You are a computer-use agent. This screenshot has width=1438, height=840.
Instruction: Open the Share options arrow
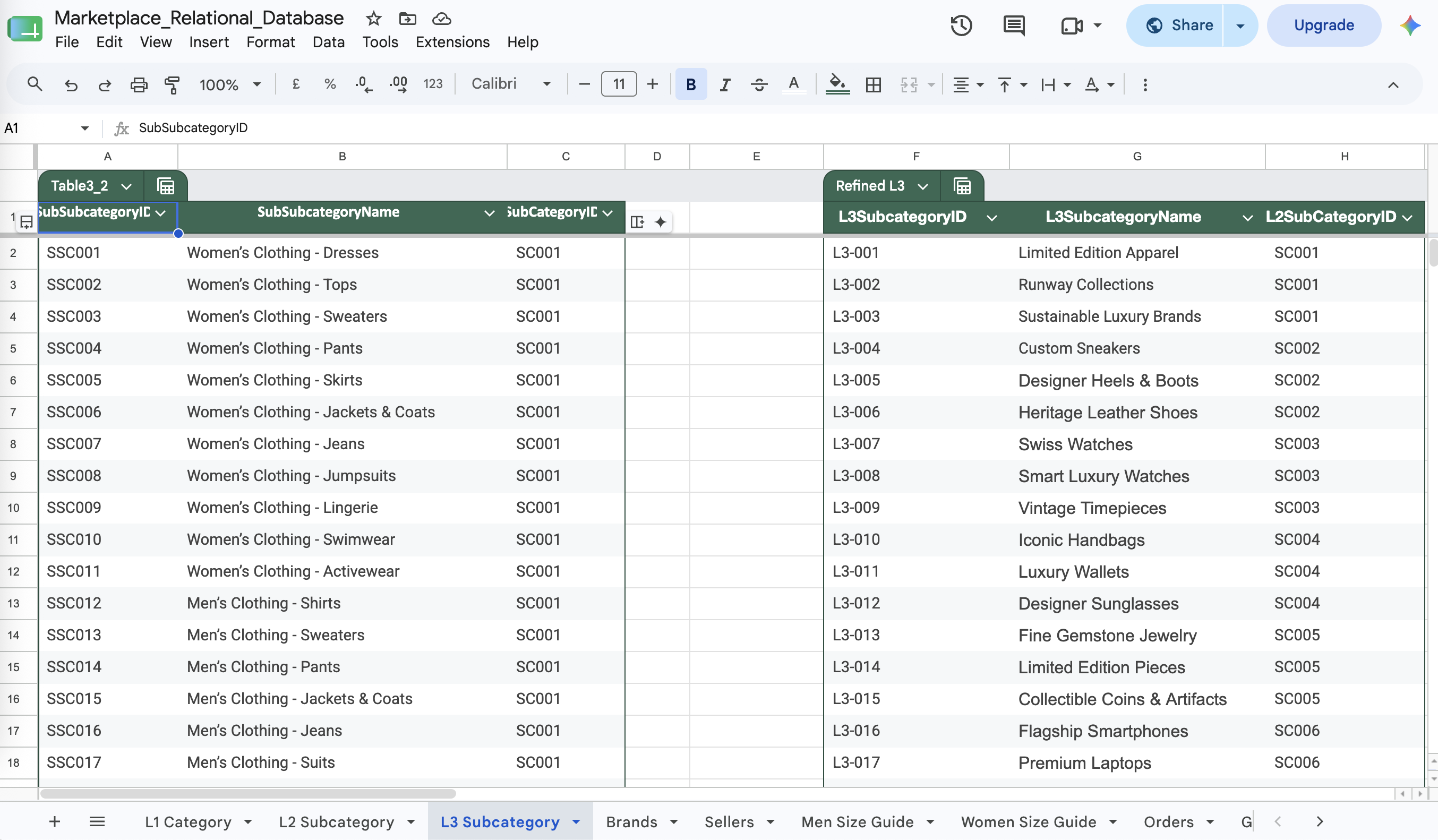[x=1240, y=25]
